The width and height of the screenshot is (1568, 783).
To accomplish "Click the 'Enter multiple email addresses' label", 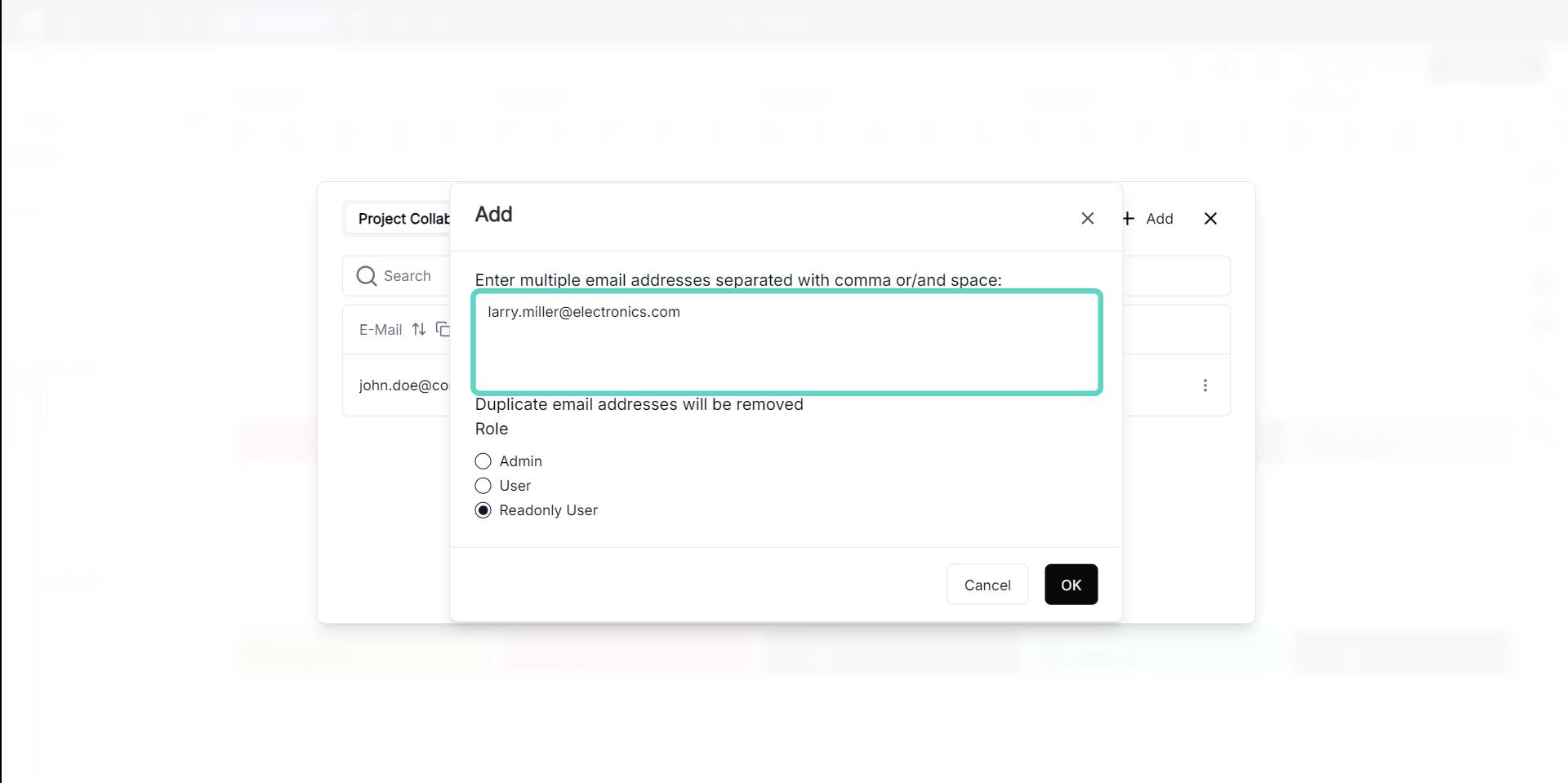I will [737, 280].
